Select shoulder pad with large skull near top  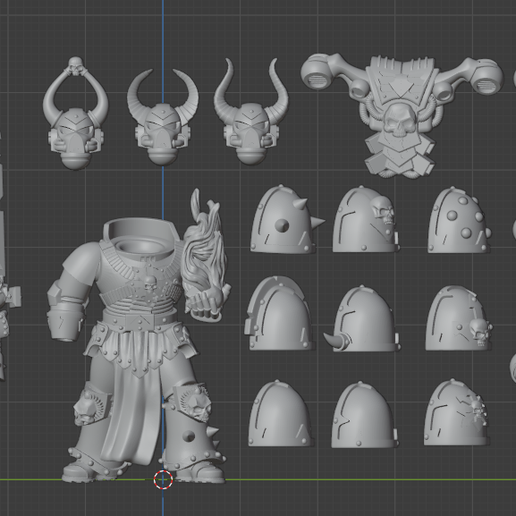[x=366, y=220]
